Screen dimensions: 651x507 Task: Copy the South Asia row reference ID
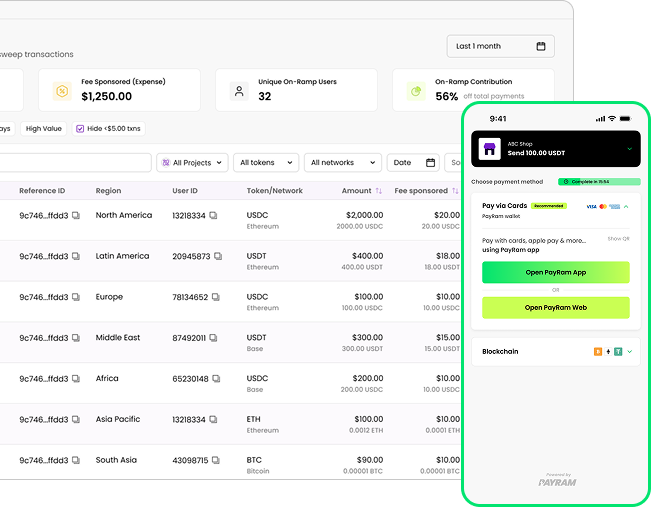76,461
